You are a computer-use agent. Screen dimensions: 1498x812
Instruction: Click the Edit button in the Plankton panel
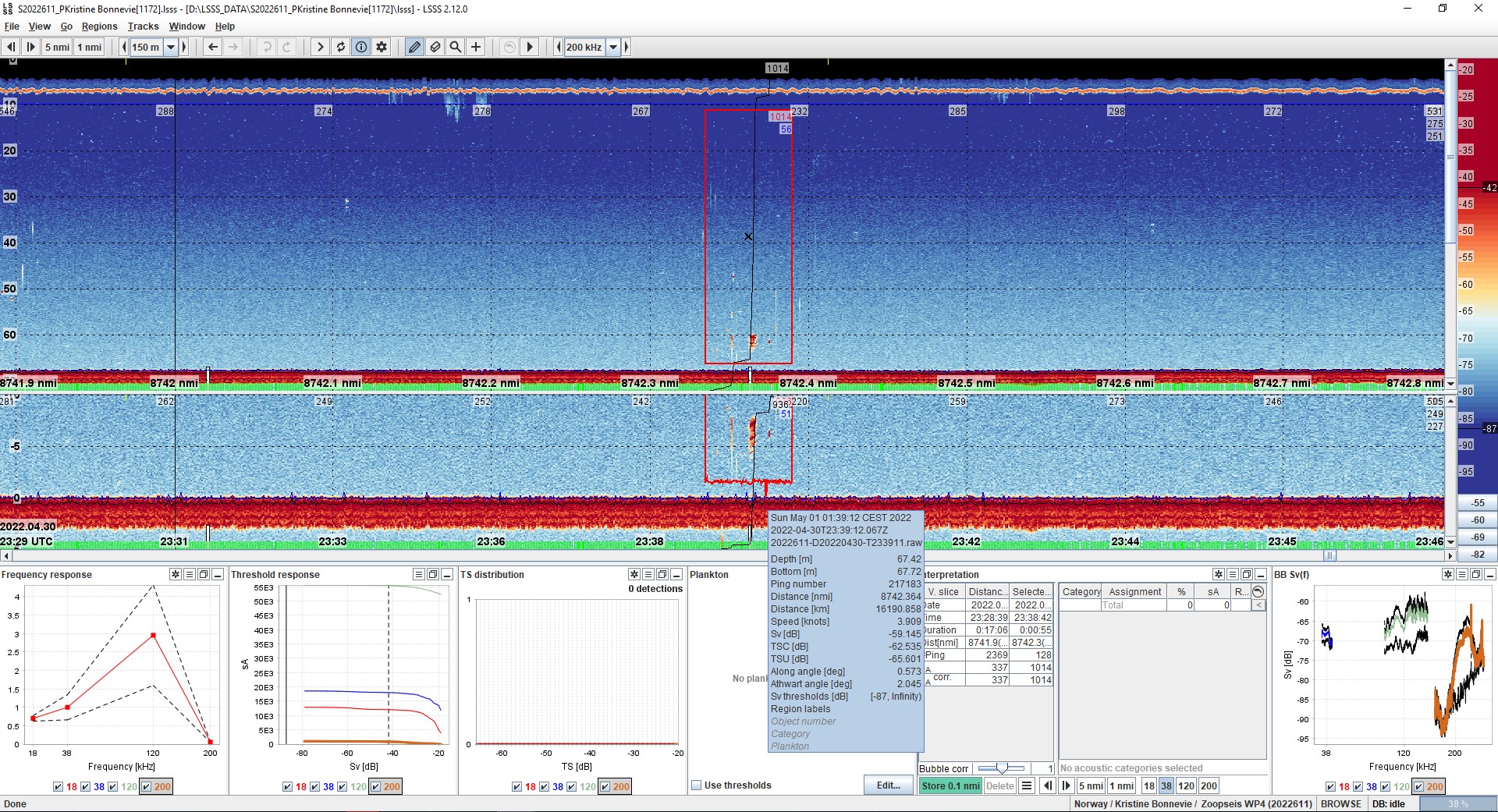(x=887, y=785)
